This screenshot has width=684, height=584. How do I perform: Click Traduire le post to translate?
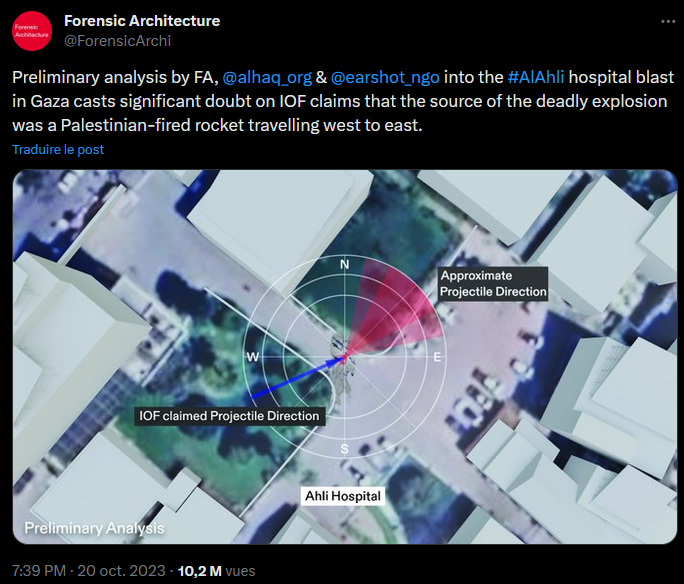pyautogui.click(x=58, y=149)
